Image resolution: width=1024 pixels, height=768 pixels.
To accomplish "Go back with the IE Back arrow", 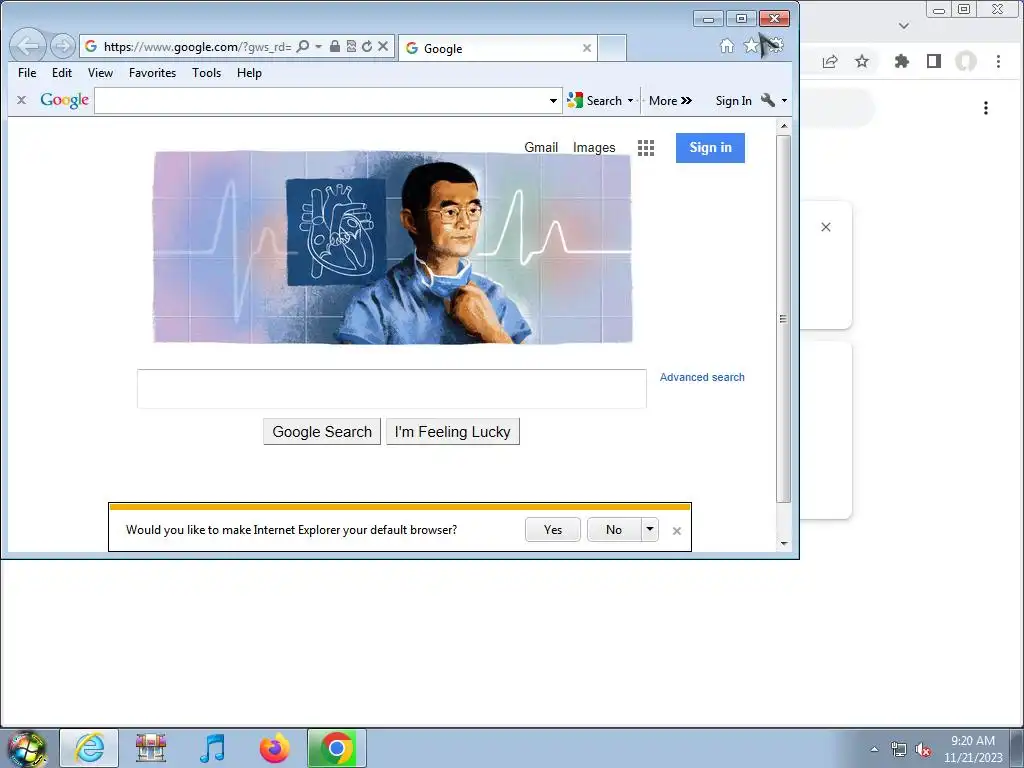I will coord(28,46).
